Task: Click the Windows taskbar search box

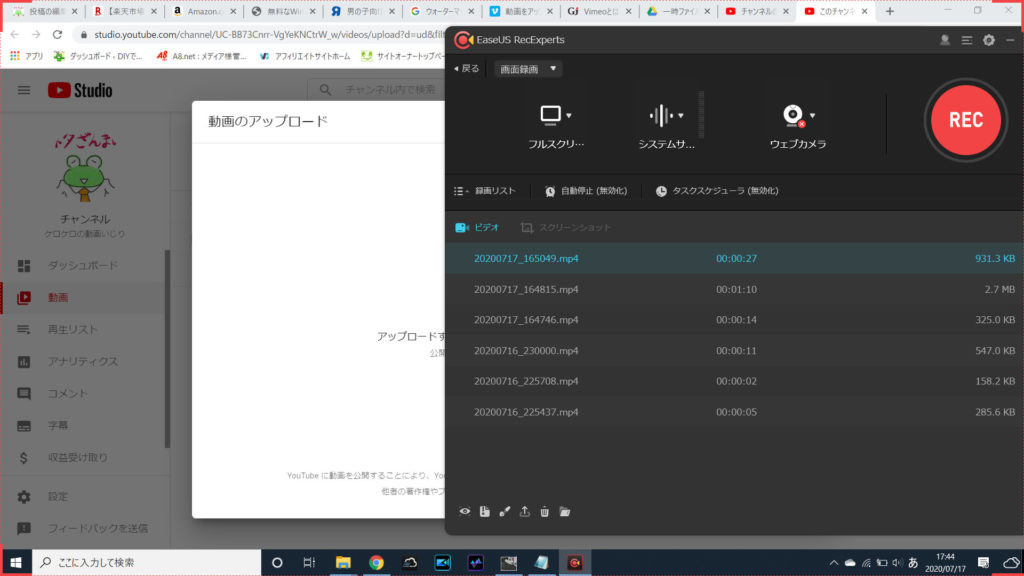Action: (x=146, y=562)
